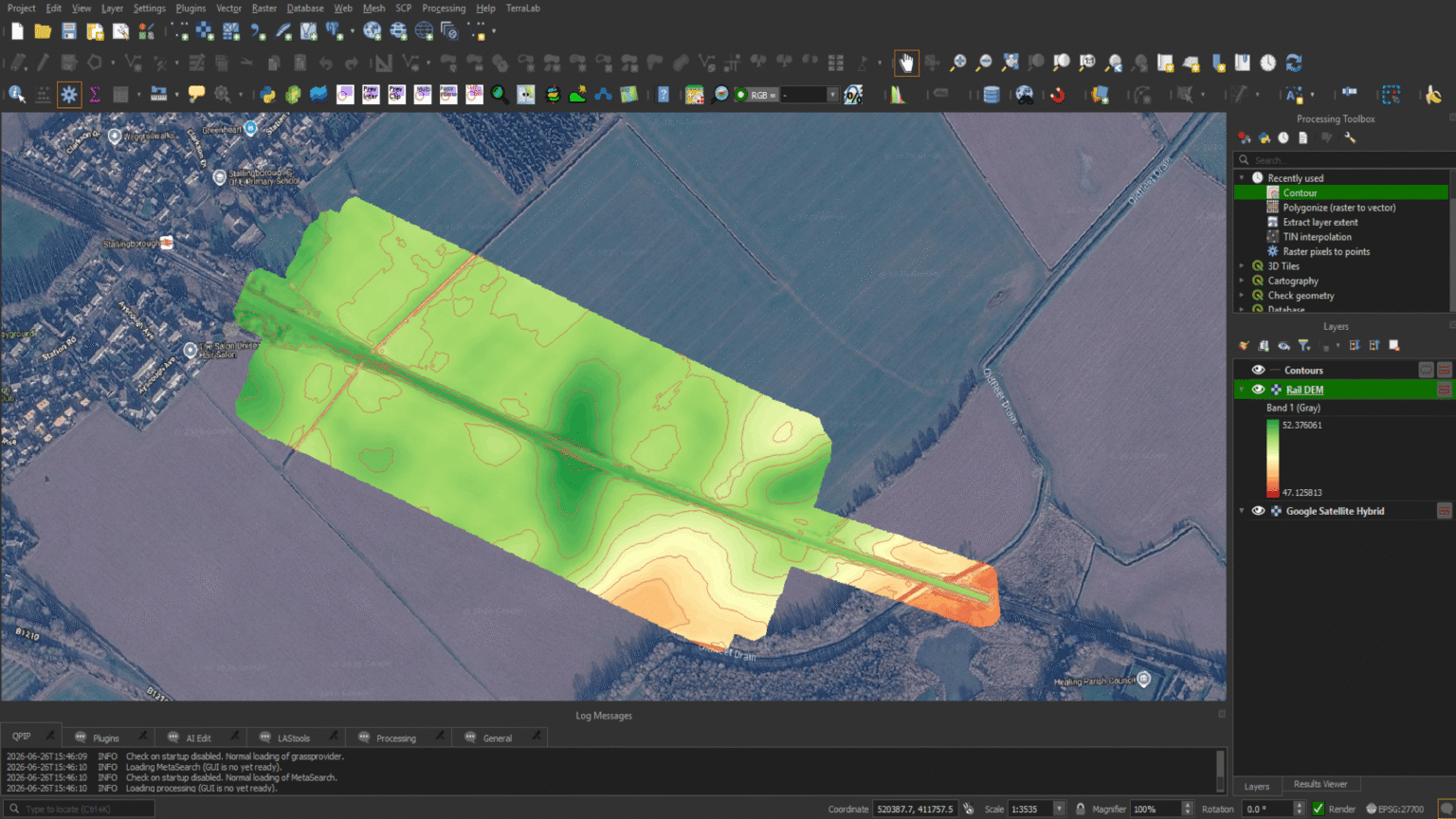The height and width of the screenshot is (819, 1456).
Task: Click Expand All icon in Layers panel
Action: click(x=1355, y=346)
